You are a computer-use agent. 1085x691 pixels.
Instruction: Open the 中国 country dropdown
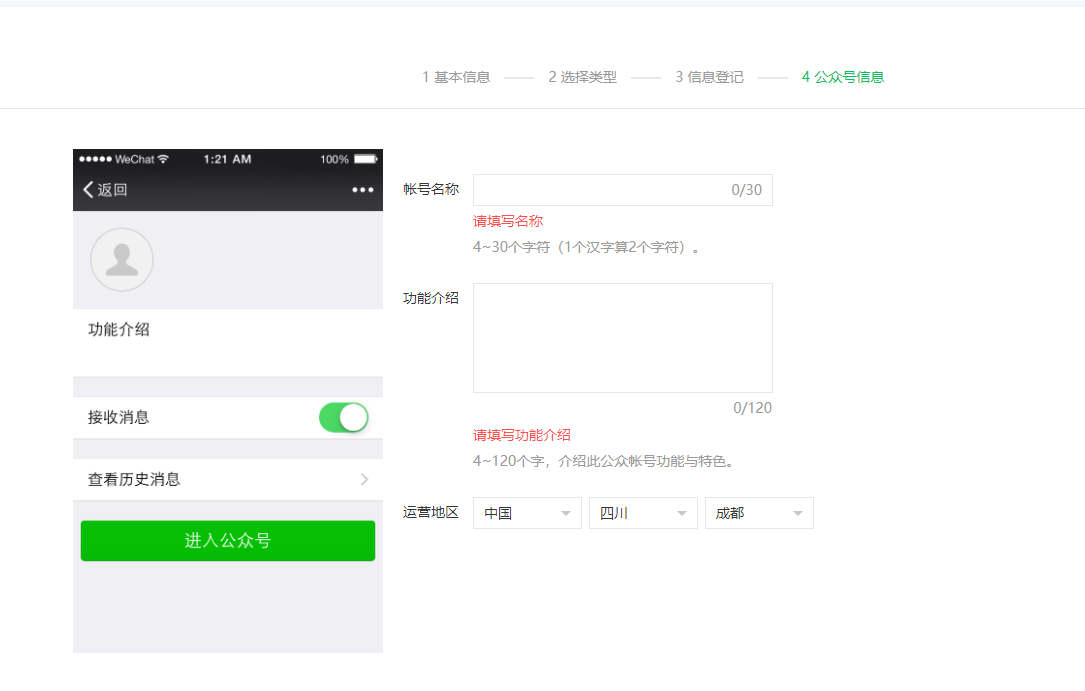click(527, 513)
